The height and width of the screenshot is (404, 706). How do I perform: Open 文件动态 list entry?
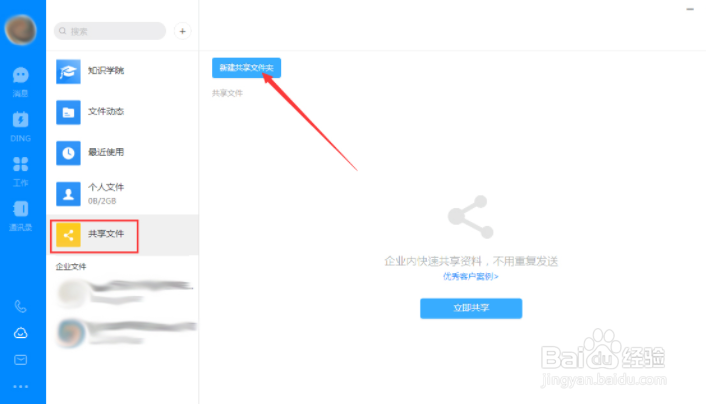click(122, 112)
